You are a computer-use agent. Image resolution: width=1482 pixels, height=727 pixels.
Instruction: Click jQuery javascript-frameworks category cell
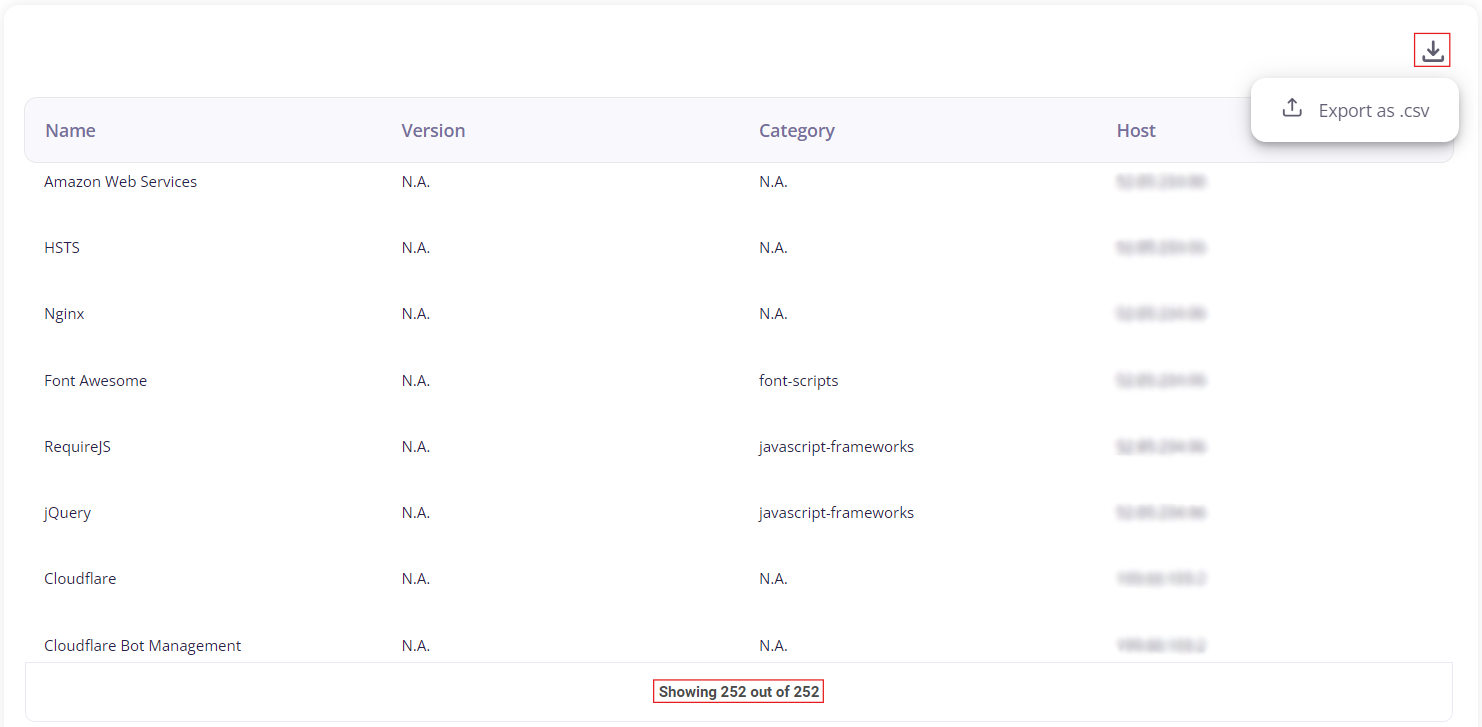[x=836, y=513]
